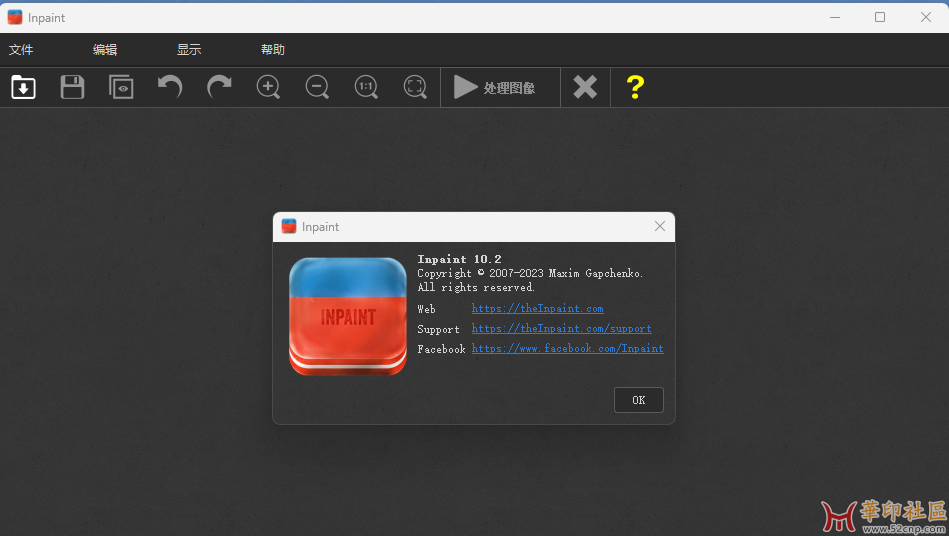The height and width of the screenshot is (536, 949).
Task: Click the Fit to window zoom icon
Action: [415, 87]
